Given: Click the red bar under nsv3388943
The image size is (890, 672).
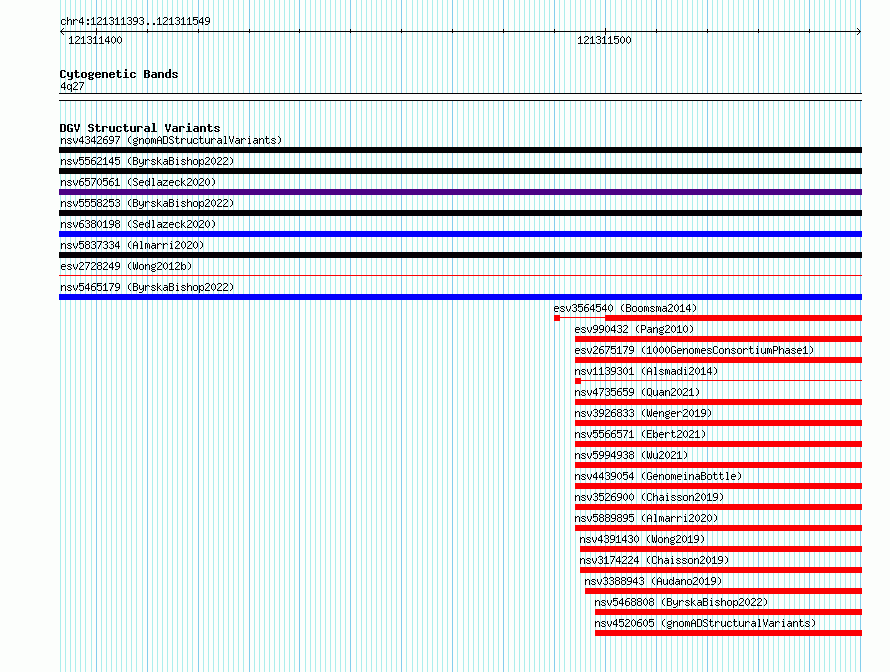Looking at the screenshot, I should (724, 591).
